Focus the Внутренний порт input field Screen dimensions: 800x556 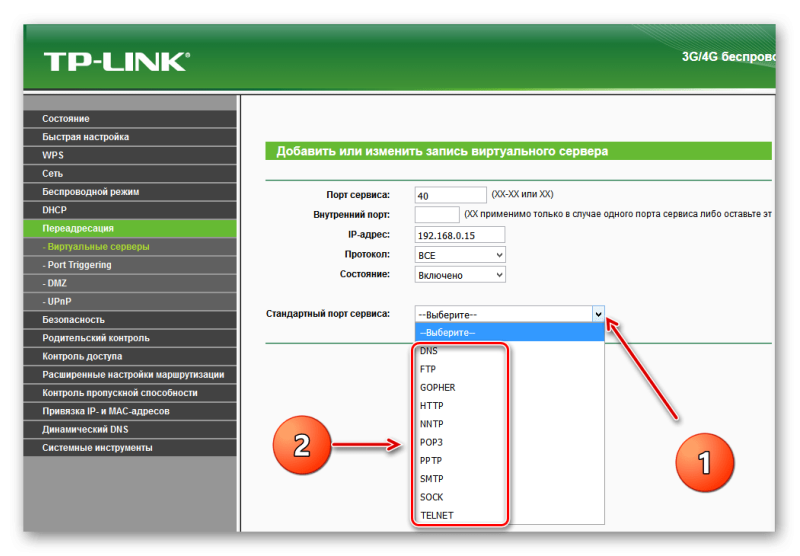(437, 215)
